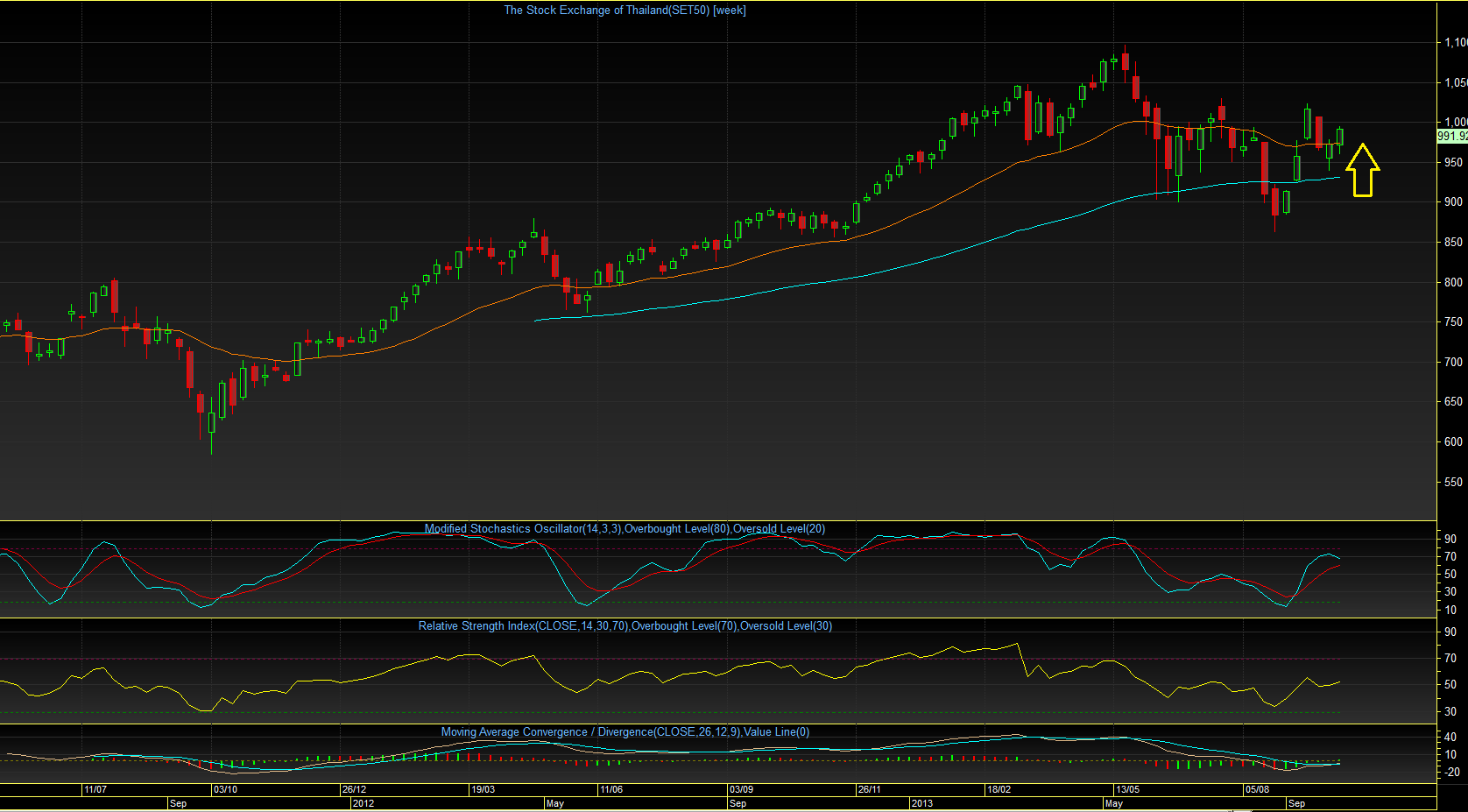Image resolution: width=1468 pixels, height=812 pixels.
Task: Select the 90 level on the RSI axis
Action: (x=1450, y=632)
